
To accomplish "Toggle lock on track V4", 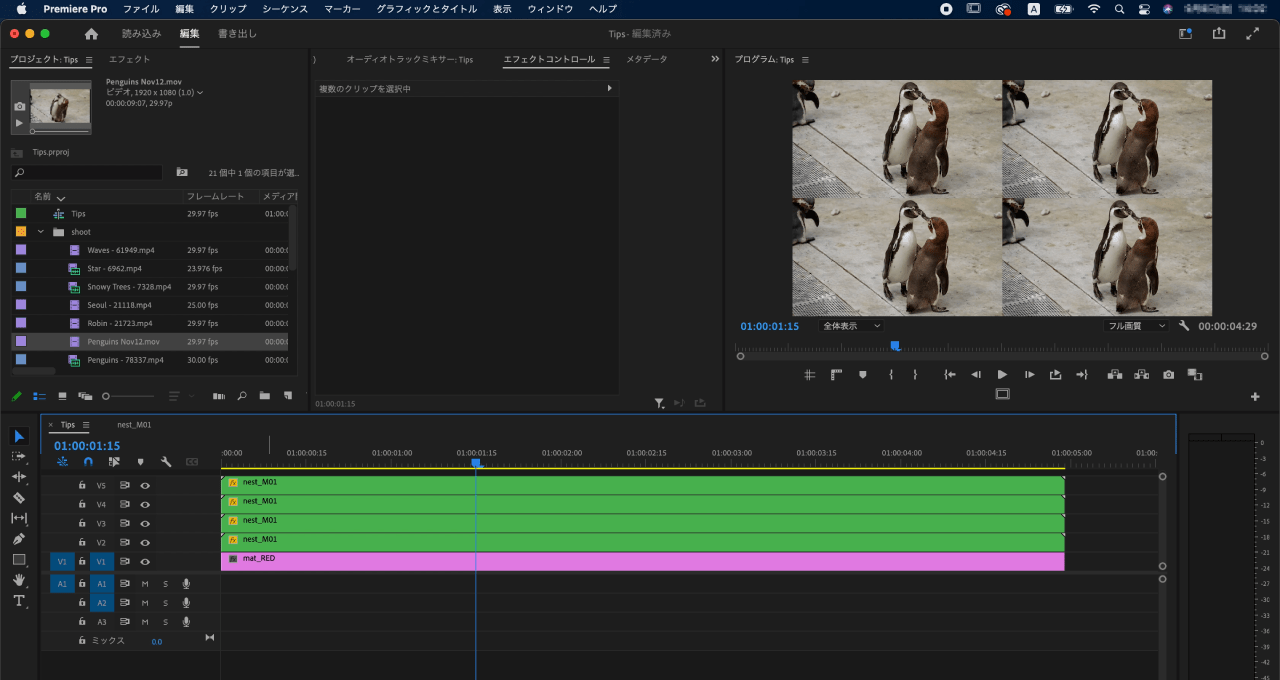I will click(x=82, y=504).
